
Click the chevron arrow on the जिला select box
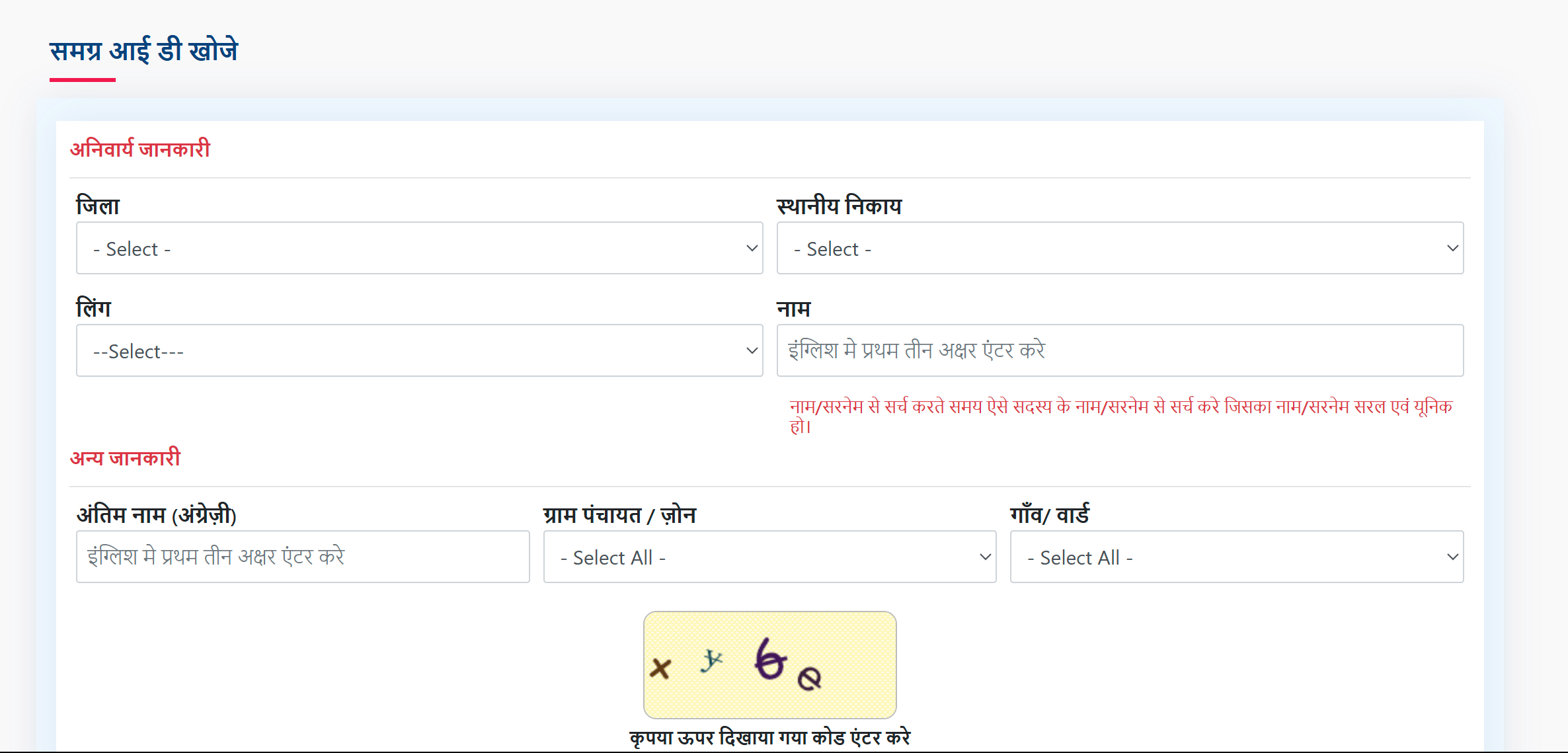point(751,248)
